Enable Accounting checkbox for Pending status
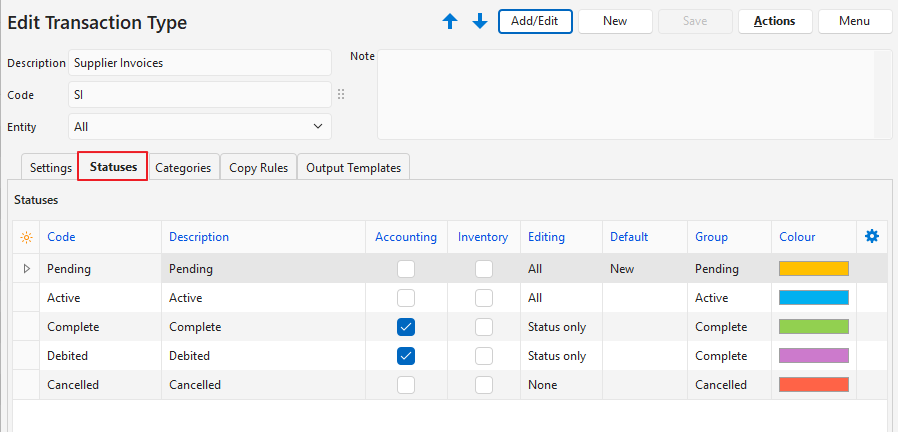Screen dimensions: 898x432 (x=406, y=268)
